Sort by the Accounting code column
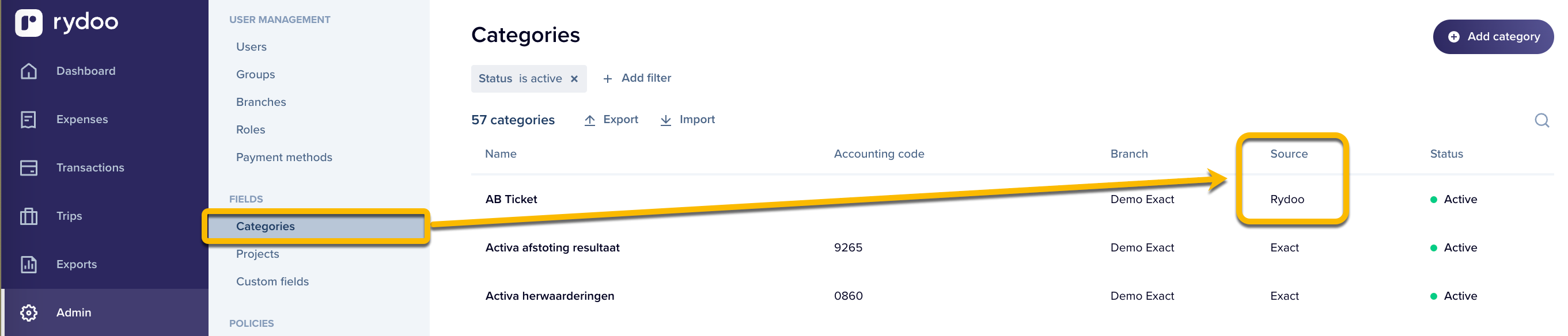1568x336 pixels. (878, 154)
